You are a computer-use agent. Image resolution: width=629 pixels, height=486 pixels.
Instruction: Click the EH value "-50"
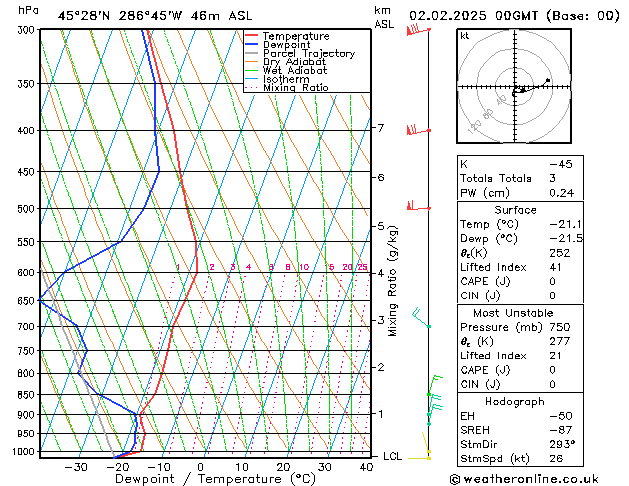coord(561,416)
